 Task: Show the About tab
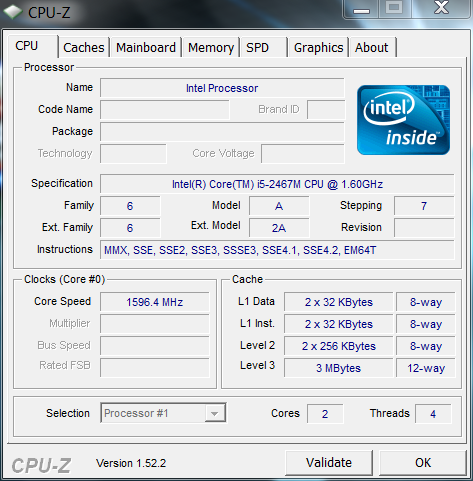tap(372, 47)
